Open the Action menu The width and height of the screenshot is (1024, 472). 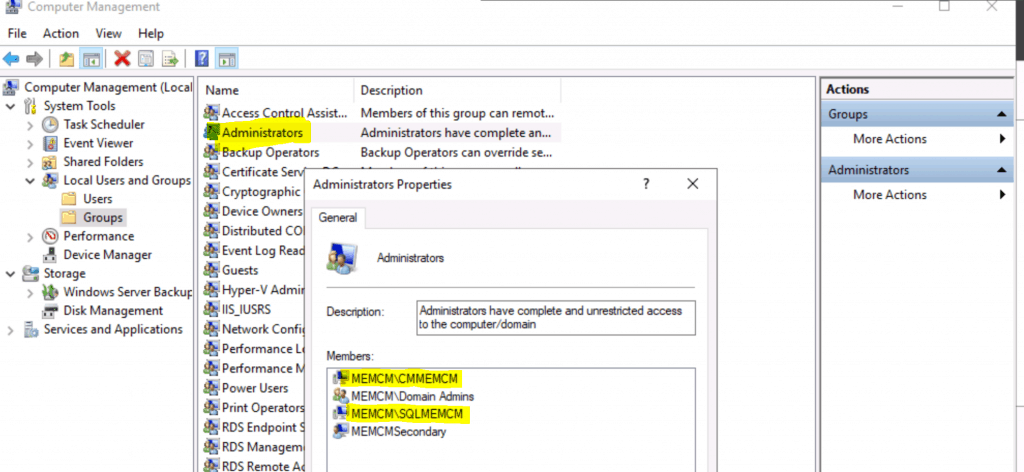[x=61, y=33]
